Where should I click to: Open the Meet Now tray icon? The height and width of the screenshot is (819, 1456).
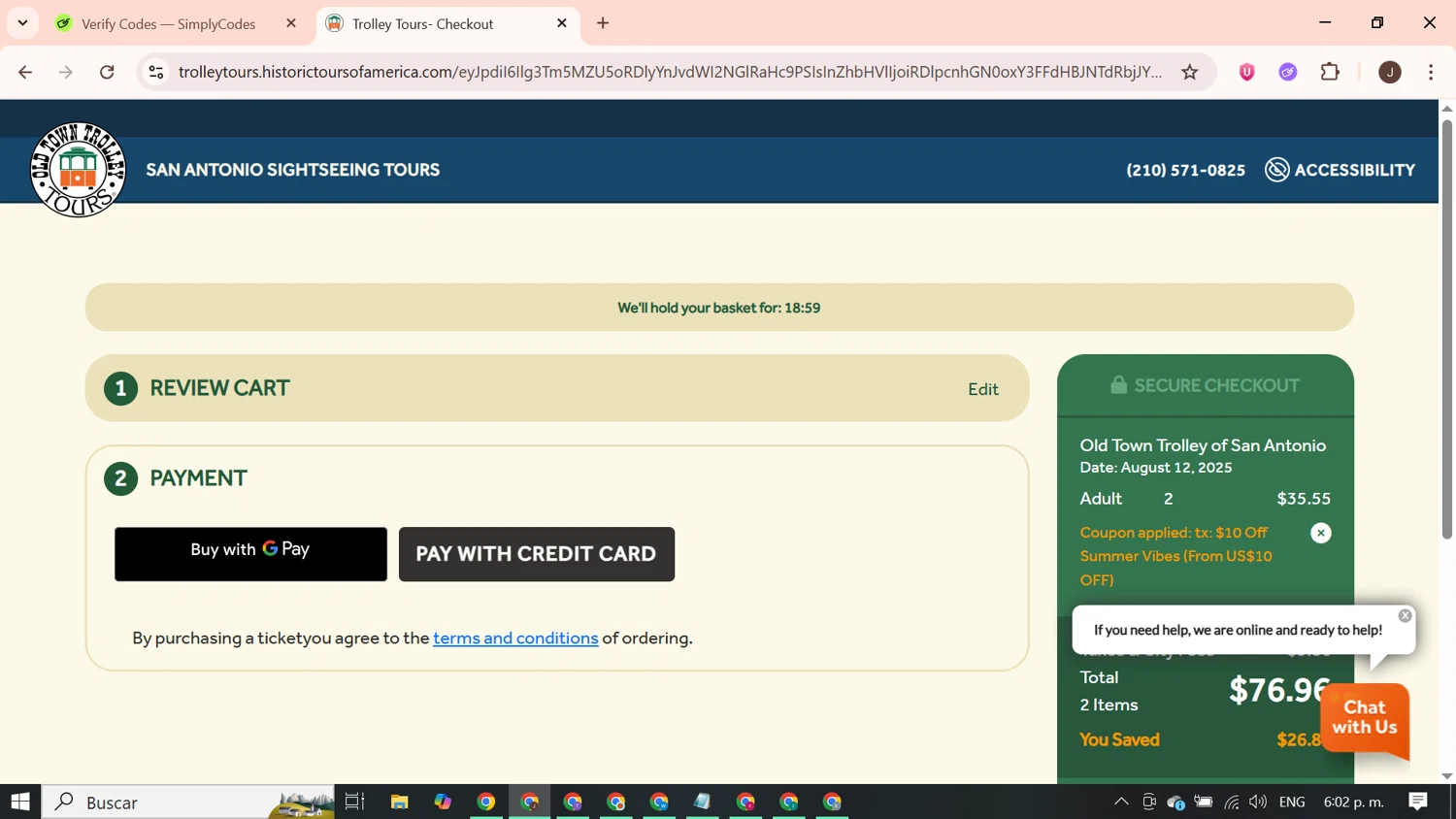tap(1149, 802)
